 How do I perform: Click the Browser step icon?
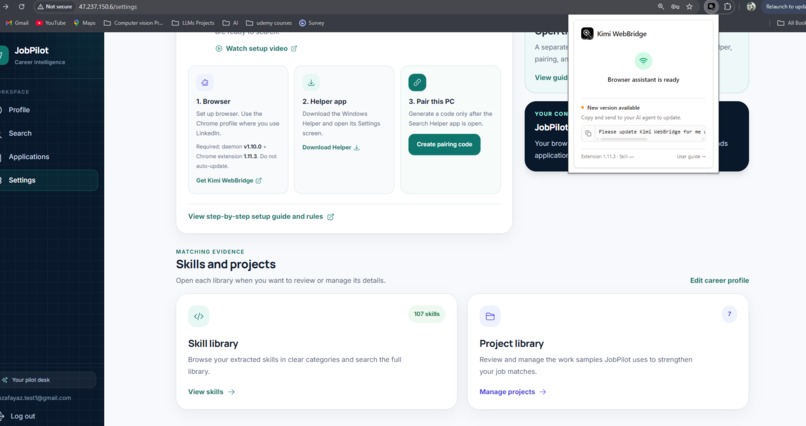pyautogui.click(x=205, y=82)
